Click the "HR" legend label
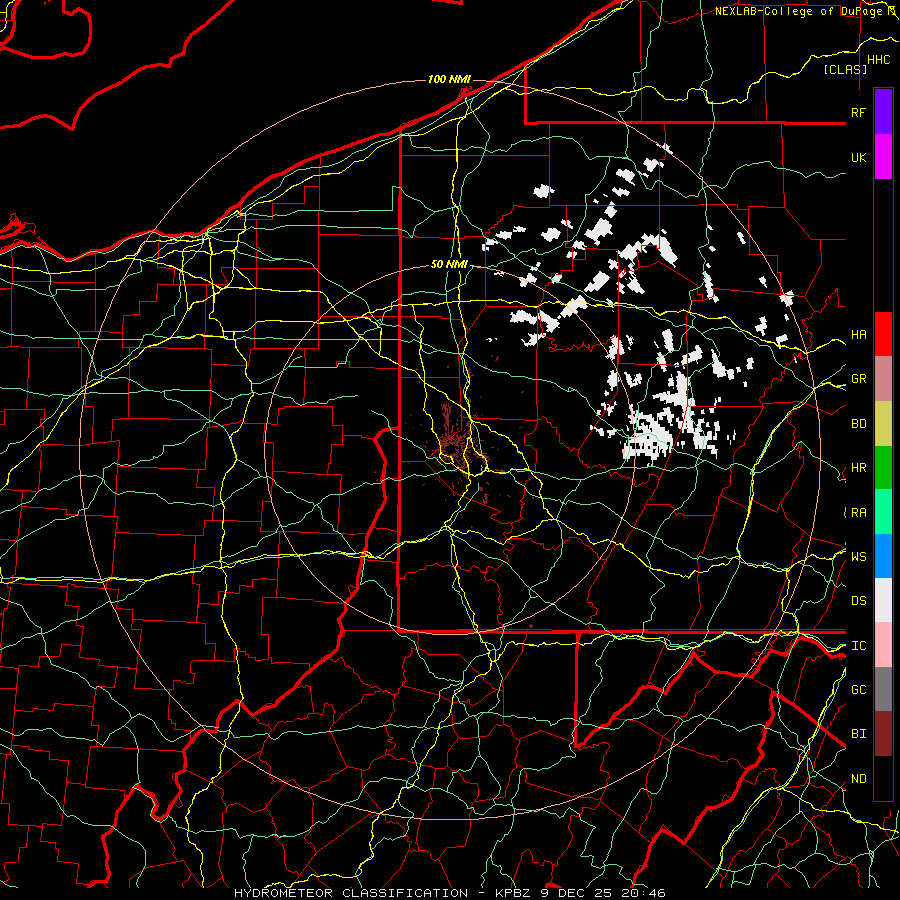The image size is (900, 900). point(858,468)
